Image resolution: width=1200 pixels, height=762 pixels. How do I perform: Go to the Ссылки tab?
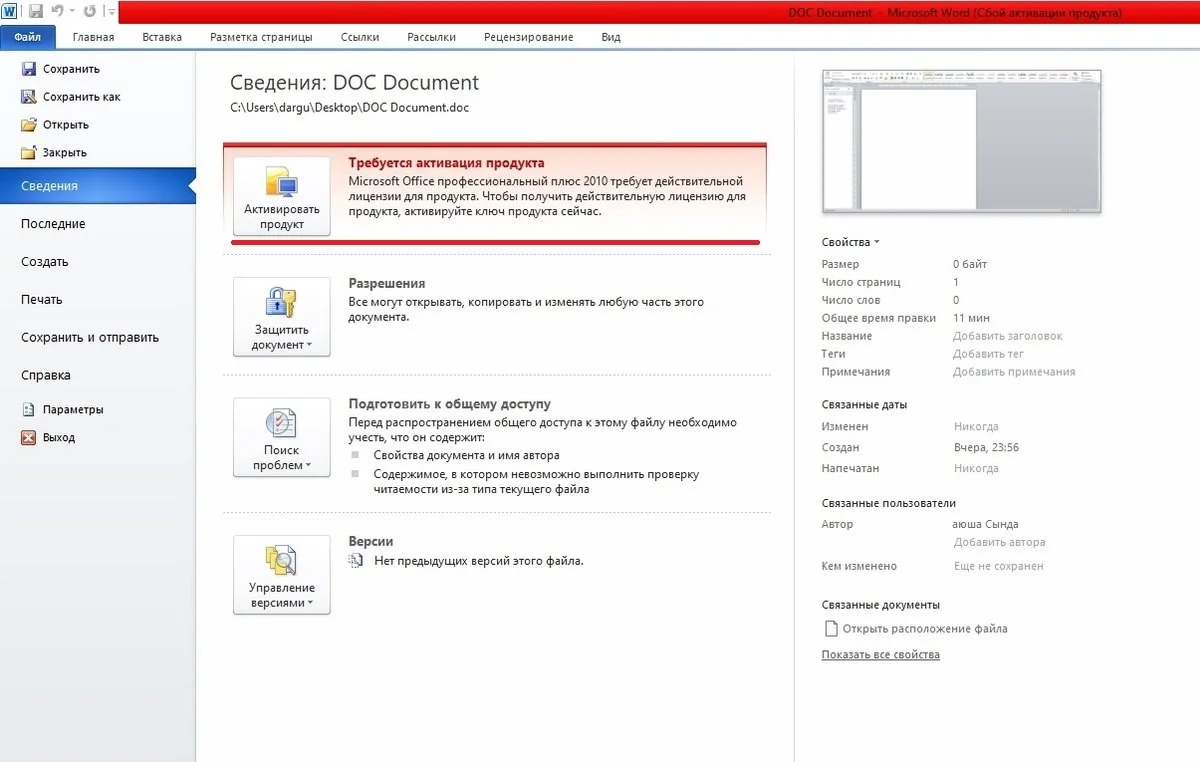[x=360, y=37]
